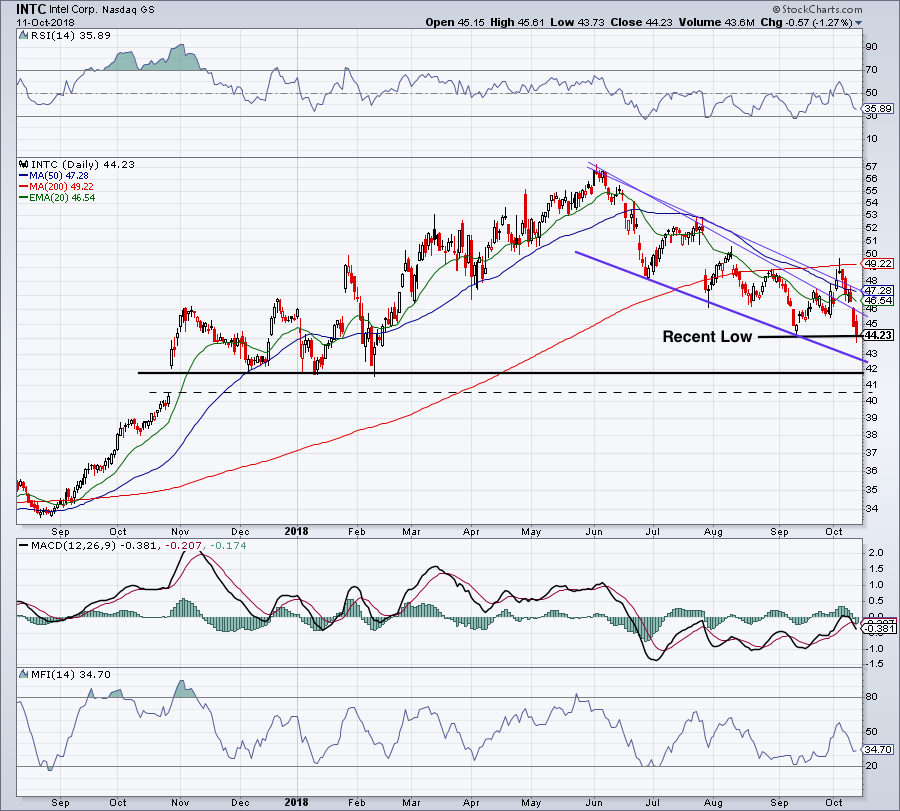This screenshot has height=811, width=900.
Task: Click the MFI(14) 34.70 panel label
Action: click(70, 674)
